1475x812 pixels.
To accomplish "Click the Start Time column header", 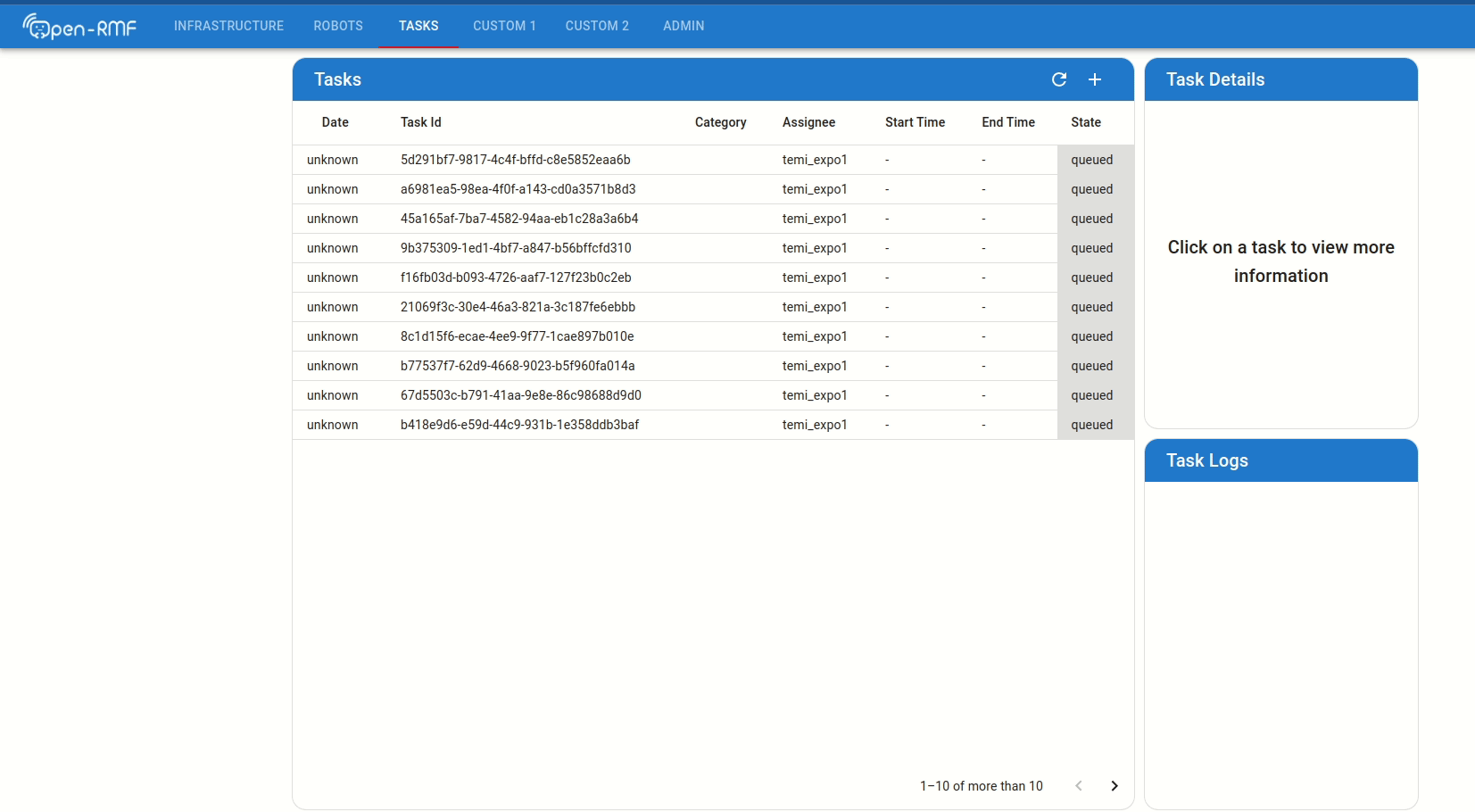I will pyautogui.click(x=915, y=122).
